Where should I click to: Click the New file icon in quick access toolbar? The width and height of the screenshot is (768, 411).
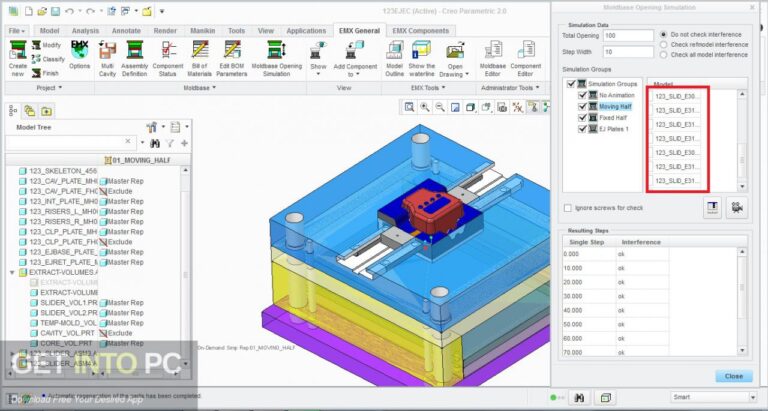28,11
